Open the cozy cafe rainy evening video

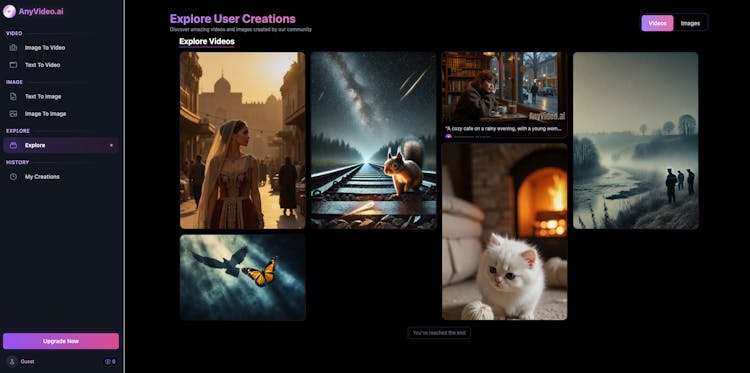505,95
